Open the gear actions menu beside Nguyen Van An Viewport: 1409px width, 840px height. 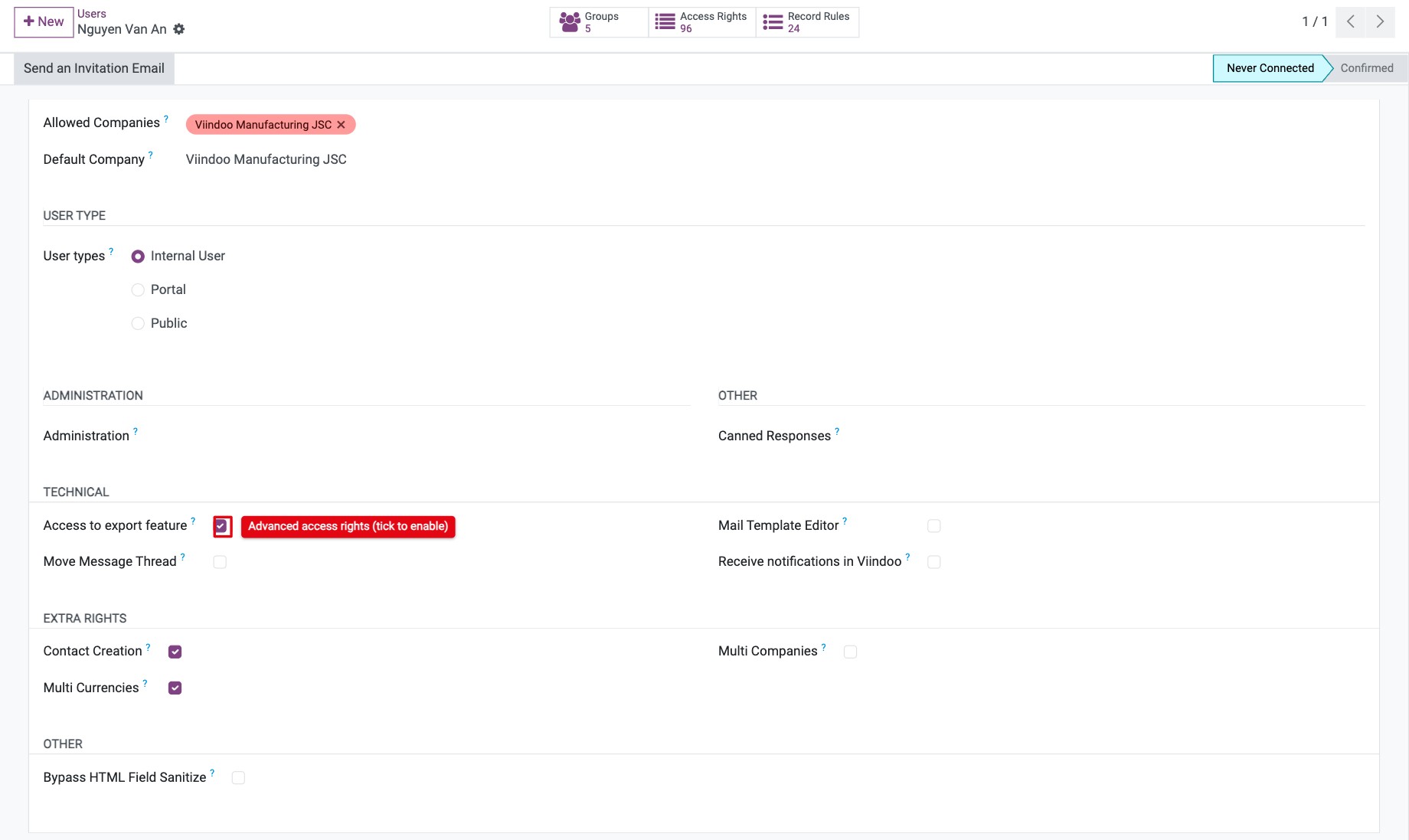[x=179, y=29]
